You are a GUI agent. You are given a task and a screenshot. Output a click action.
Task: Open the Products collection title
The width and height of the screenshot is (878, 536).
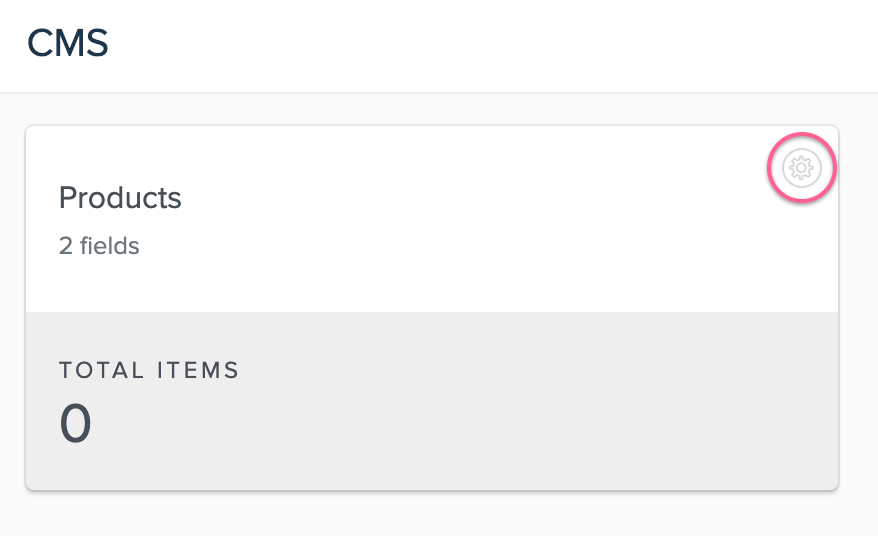click(x=120, y=198)
